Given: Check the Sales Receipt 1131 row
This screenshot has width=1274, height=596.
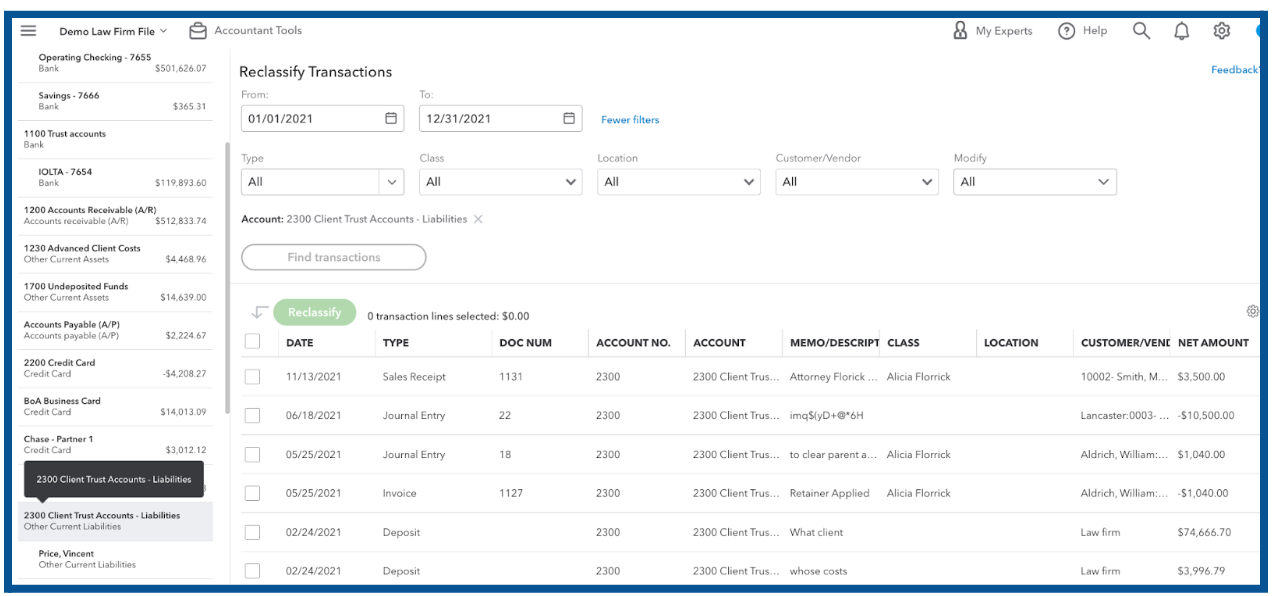Looking at the screenshot, I should point(252,377).
